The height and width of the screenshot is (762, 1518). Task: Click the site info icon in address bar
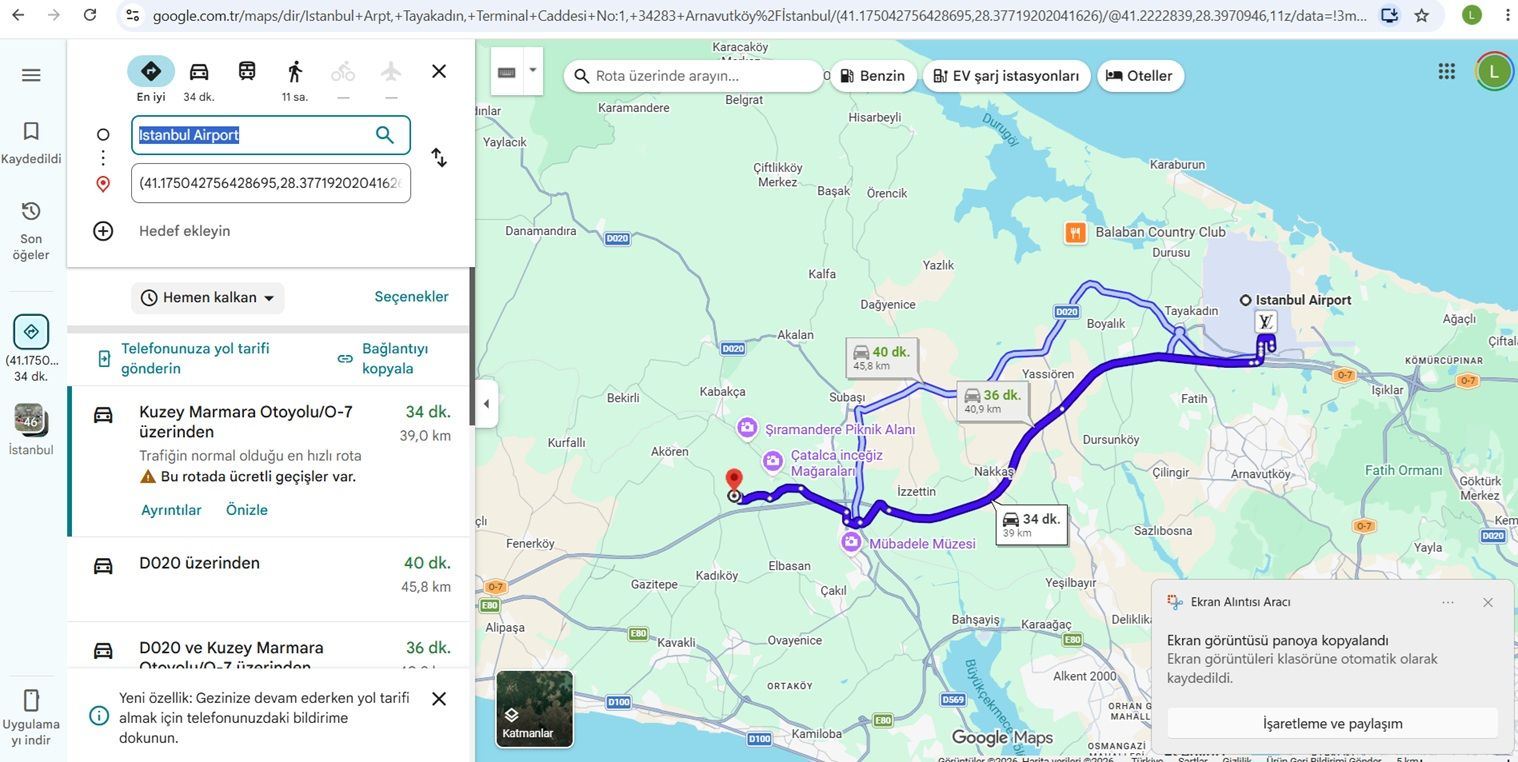pos(133,15)
